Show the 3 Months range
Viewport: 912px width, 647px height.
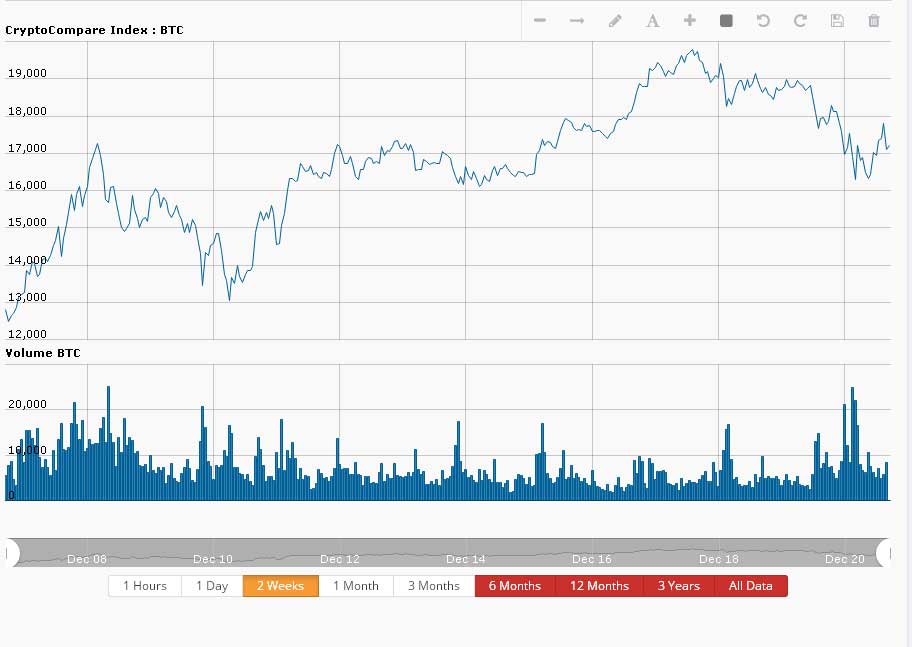tap(434, 586)
